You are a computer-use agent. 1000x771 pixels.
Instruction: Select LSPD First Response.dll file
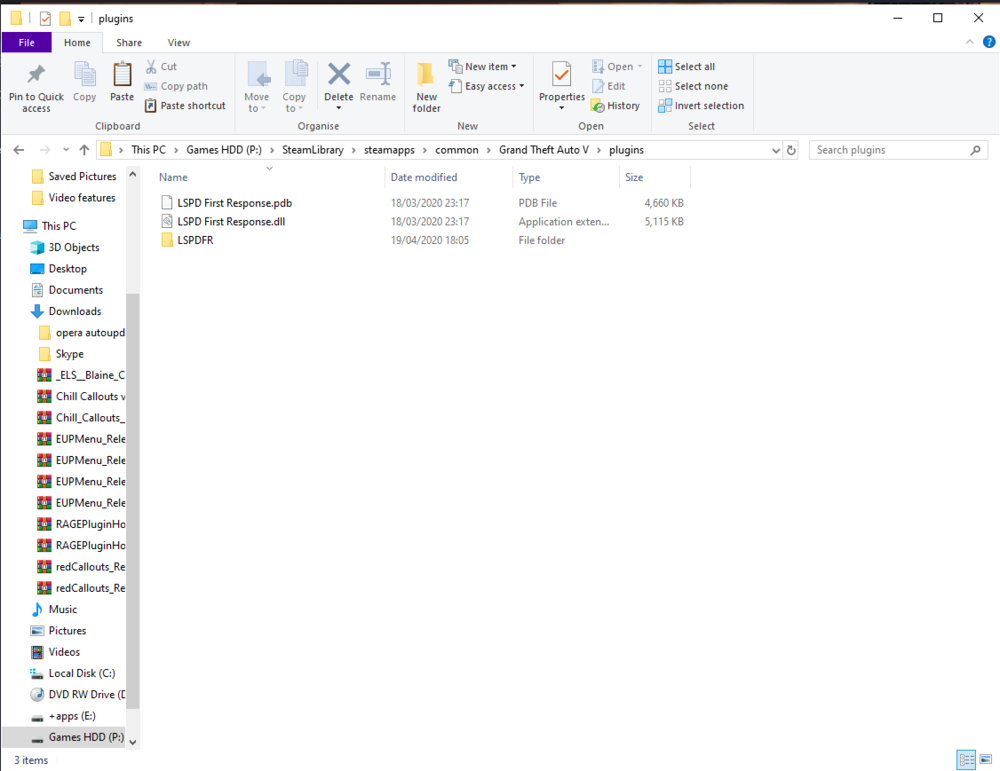[x=231, y=221]
